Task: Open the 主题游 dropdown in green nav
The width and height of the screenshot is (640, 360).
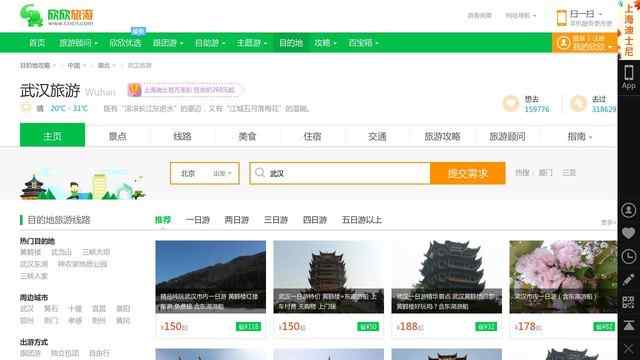Action: coord(251,43)
